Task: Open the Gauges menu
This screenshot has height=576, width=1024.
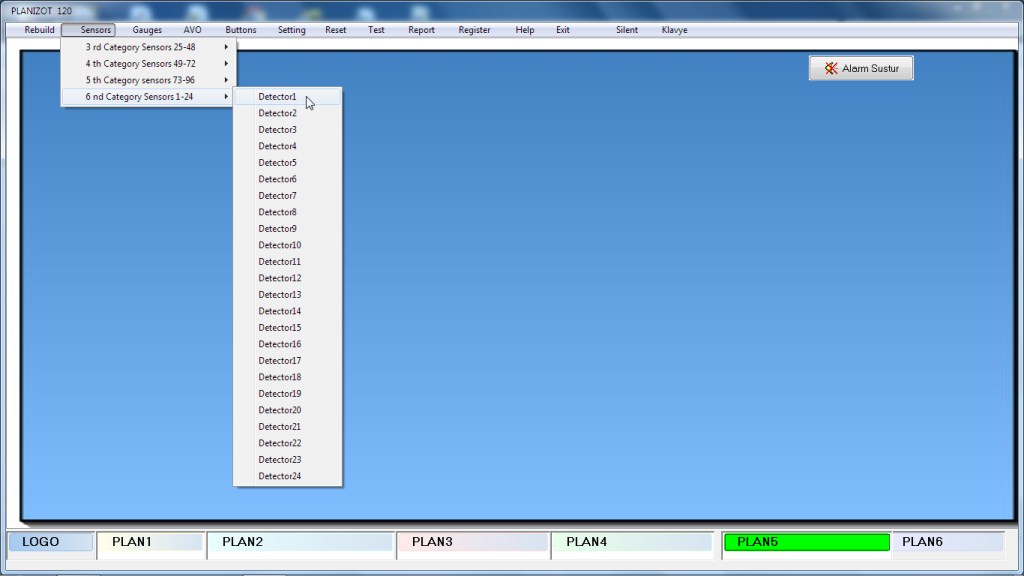Action: [147, 30]
